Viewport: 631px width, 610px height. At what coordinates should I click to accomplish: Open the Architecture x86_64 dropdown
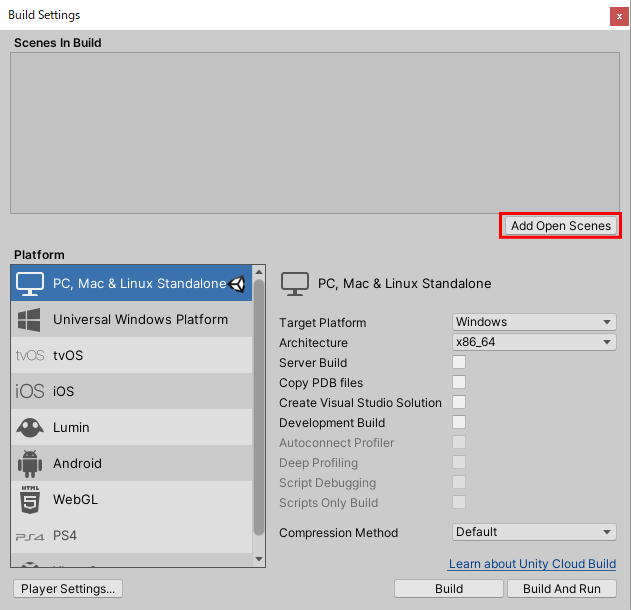pos(534,342)
